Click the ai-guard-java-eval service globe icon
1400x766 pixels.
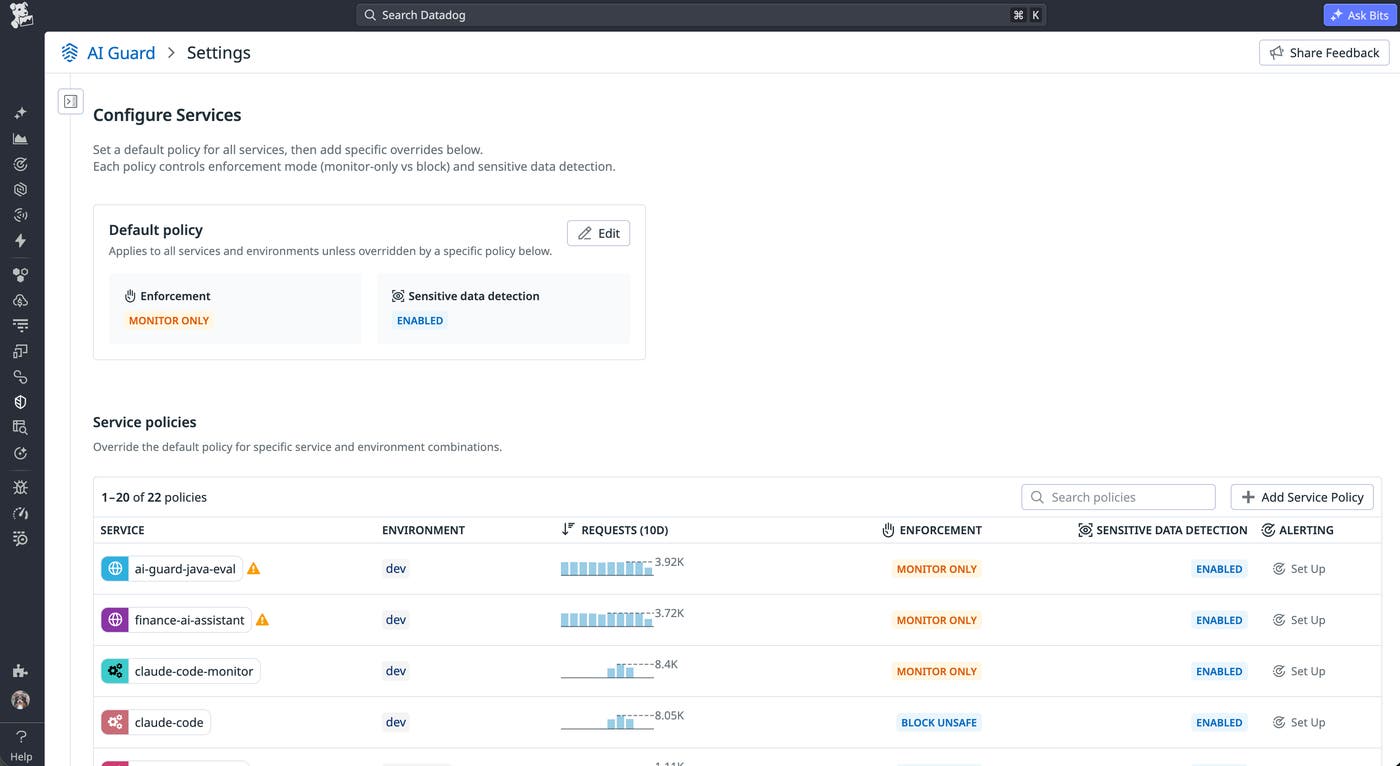115,569
